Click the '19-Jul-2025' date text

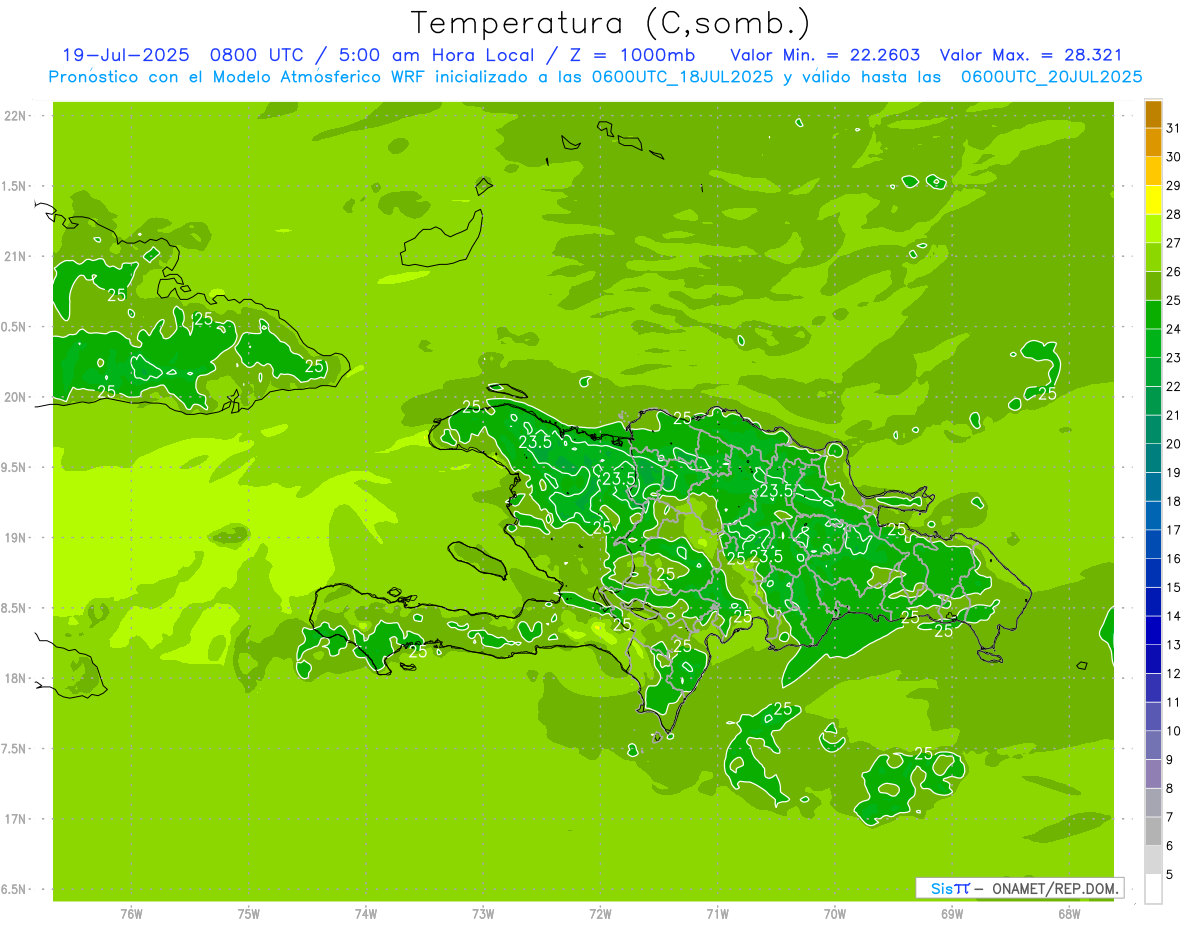coord(125,55)
